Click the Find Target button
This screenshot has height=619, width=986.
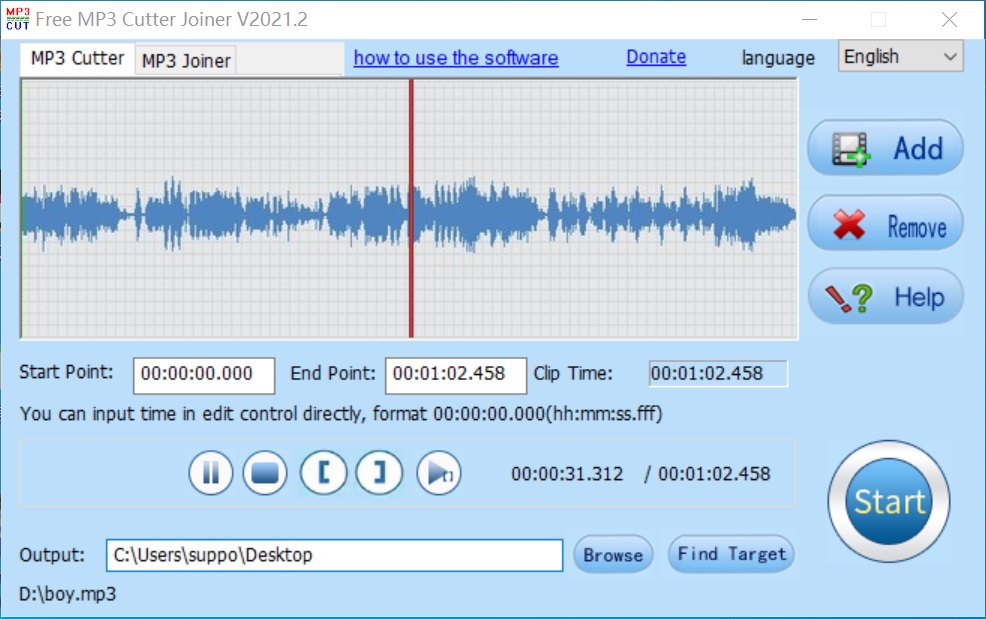(x=730, y=554)
